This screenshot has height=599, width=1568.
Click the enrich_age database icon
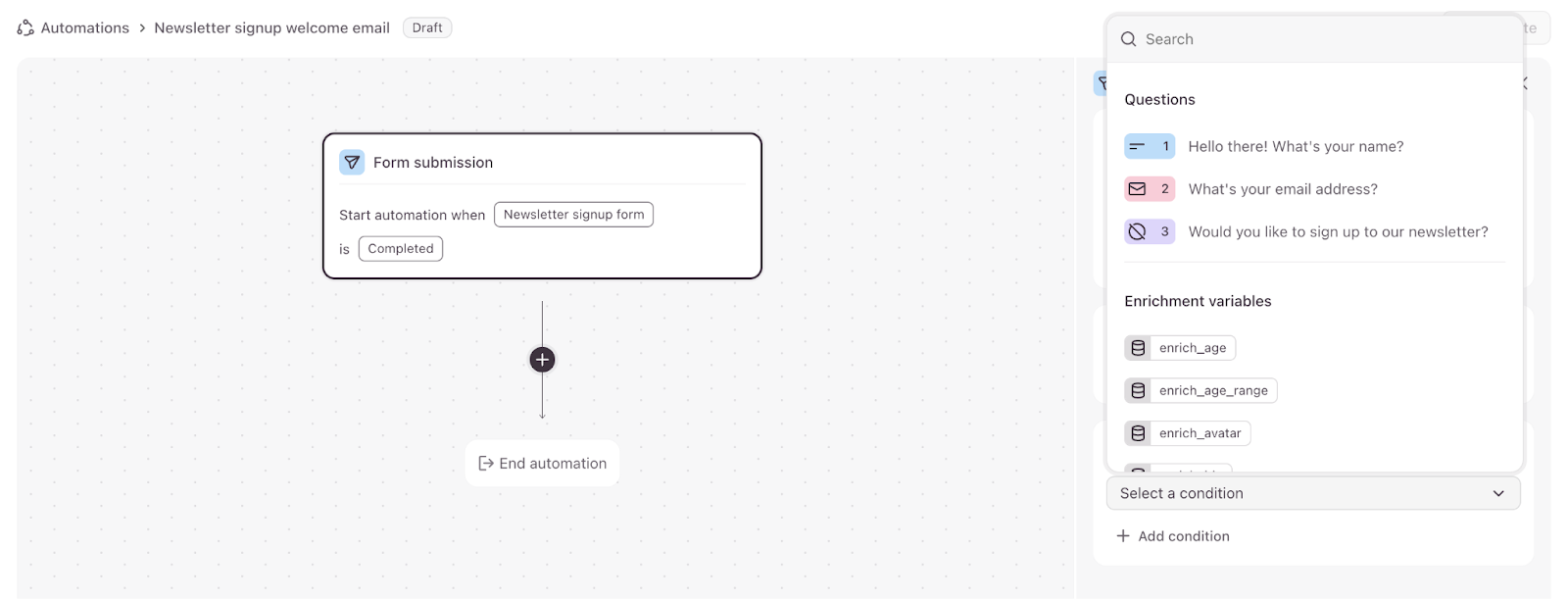pos(1138,348)
